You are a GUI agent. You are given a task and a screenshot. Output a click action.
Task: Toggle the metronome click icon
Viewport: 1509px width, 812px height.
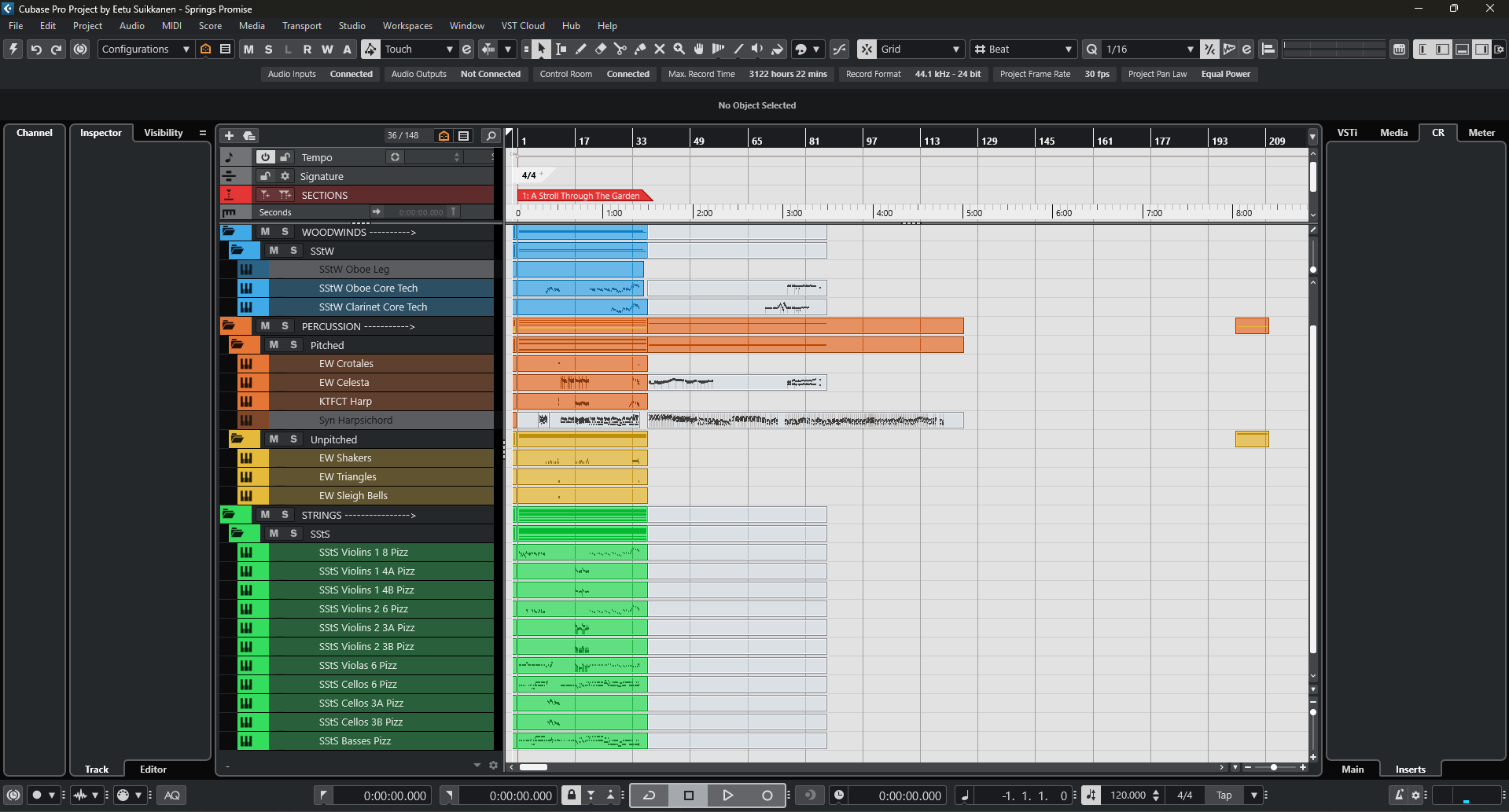coord(1399,795)
